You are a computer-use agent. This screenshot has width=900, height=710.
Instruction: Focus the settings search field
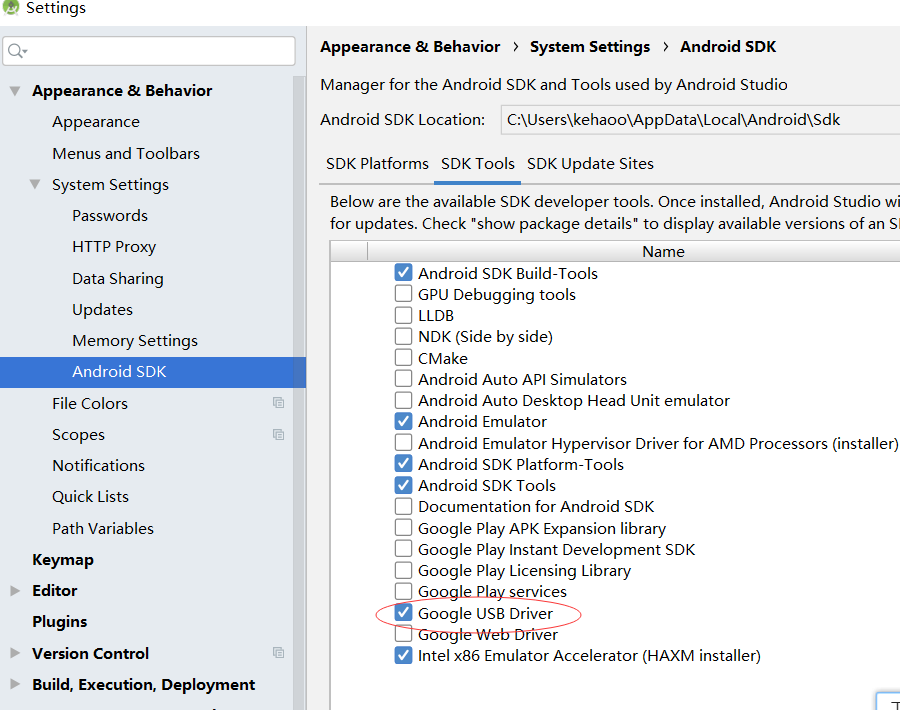[x=149, y=51]
